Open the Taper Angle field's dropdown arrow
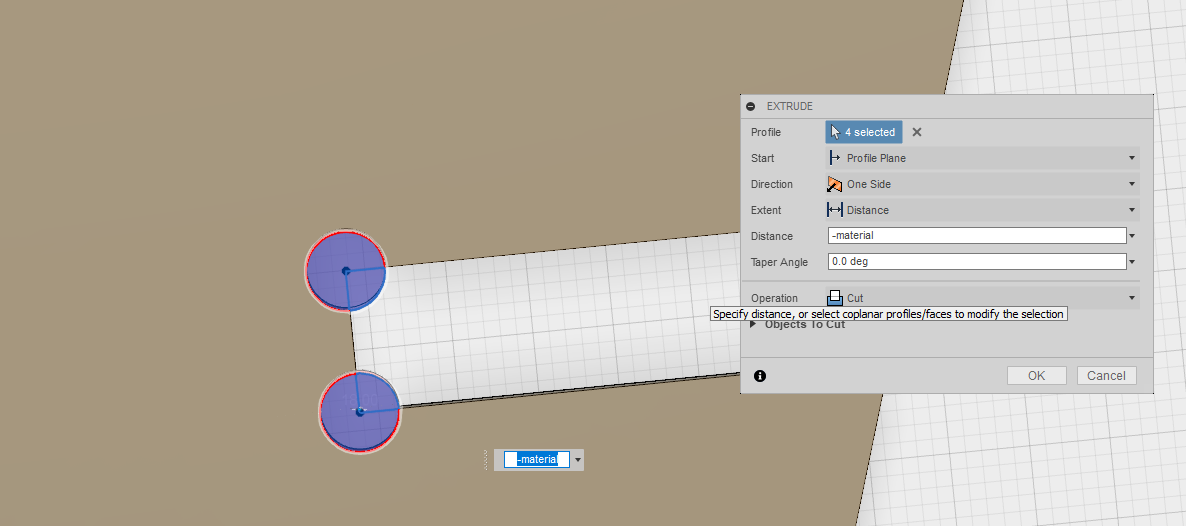1186x526 pixels. click(1132, 262)
